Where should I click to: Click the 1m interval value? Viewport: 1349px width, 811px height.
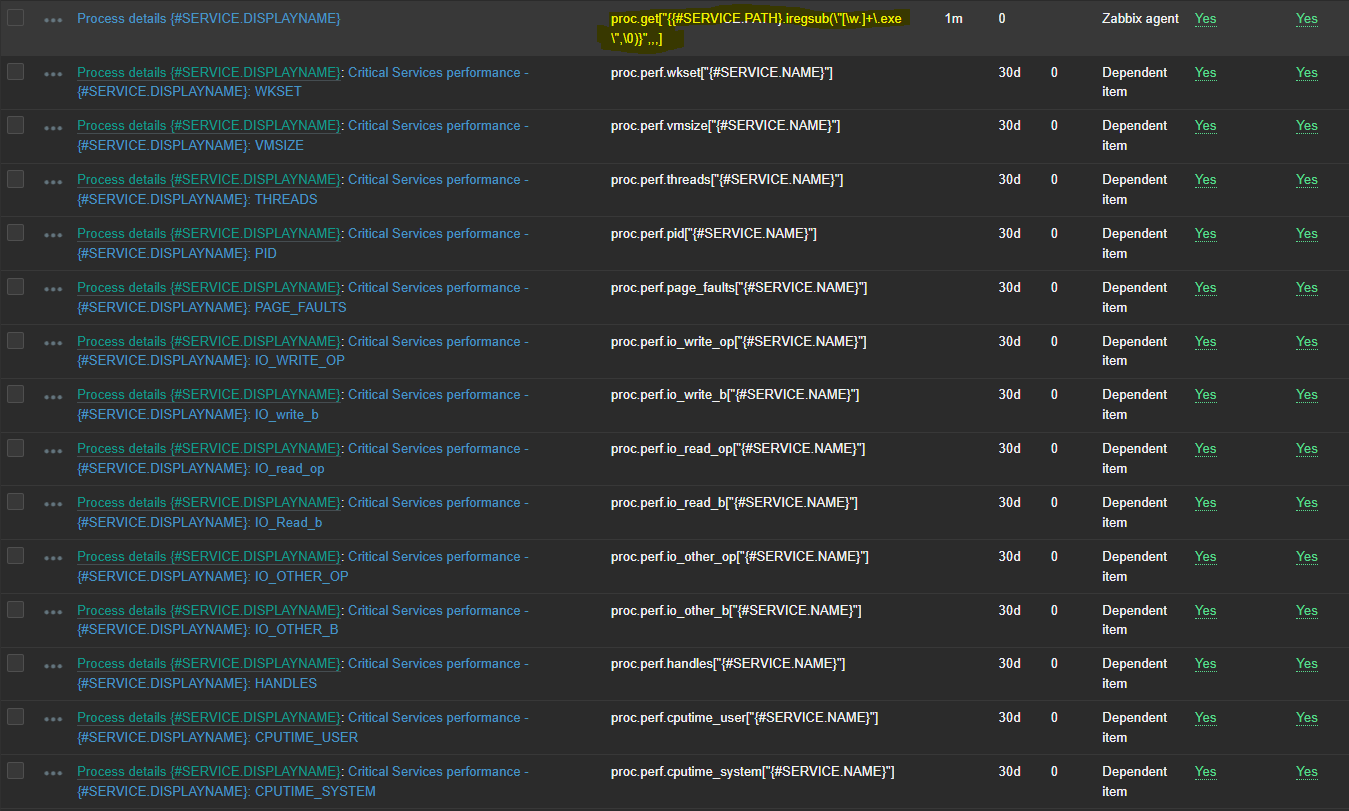954,19
